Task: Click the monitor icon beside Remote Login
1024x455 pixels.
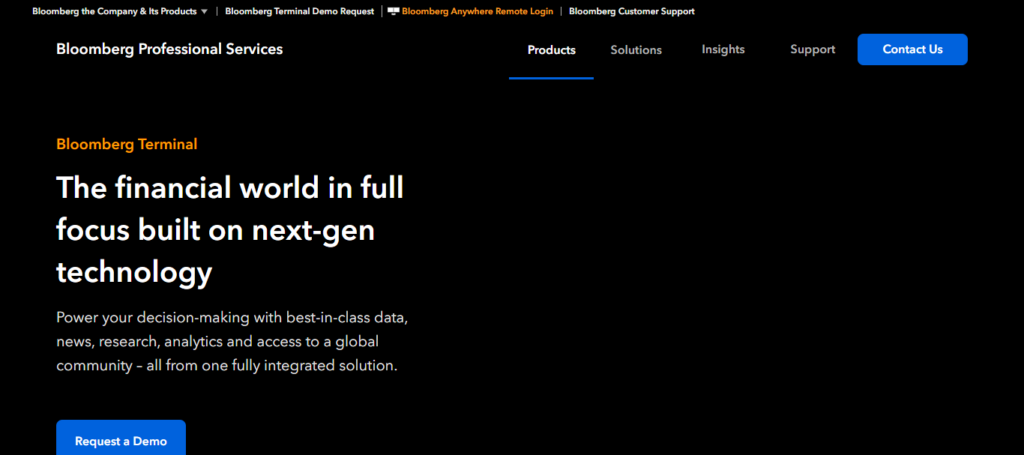Action: coord(393,11)
